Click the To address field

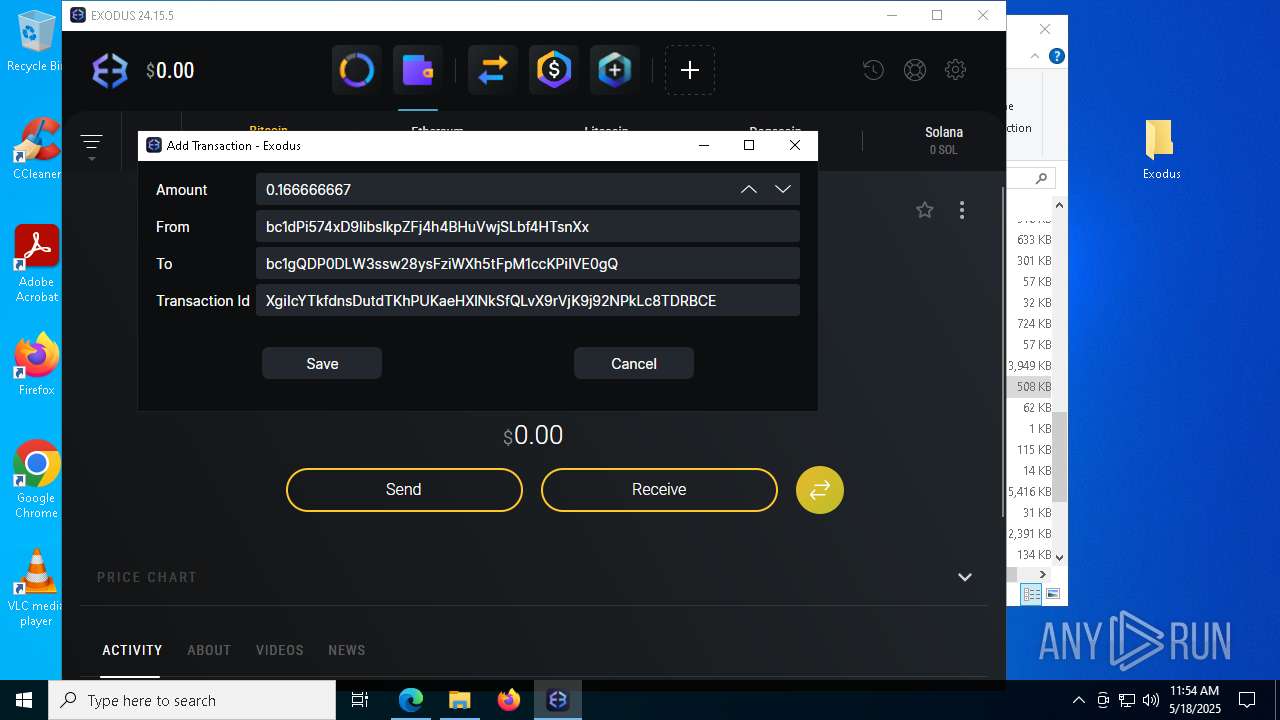click(528, 264)
